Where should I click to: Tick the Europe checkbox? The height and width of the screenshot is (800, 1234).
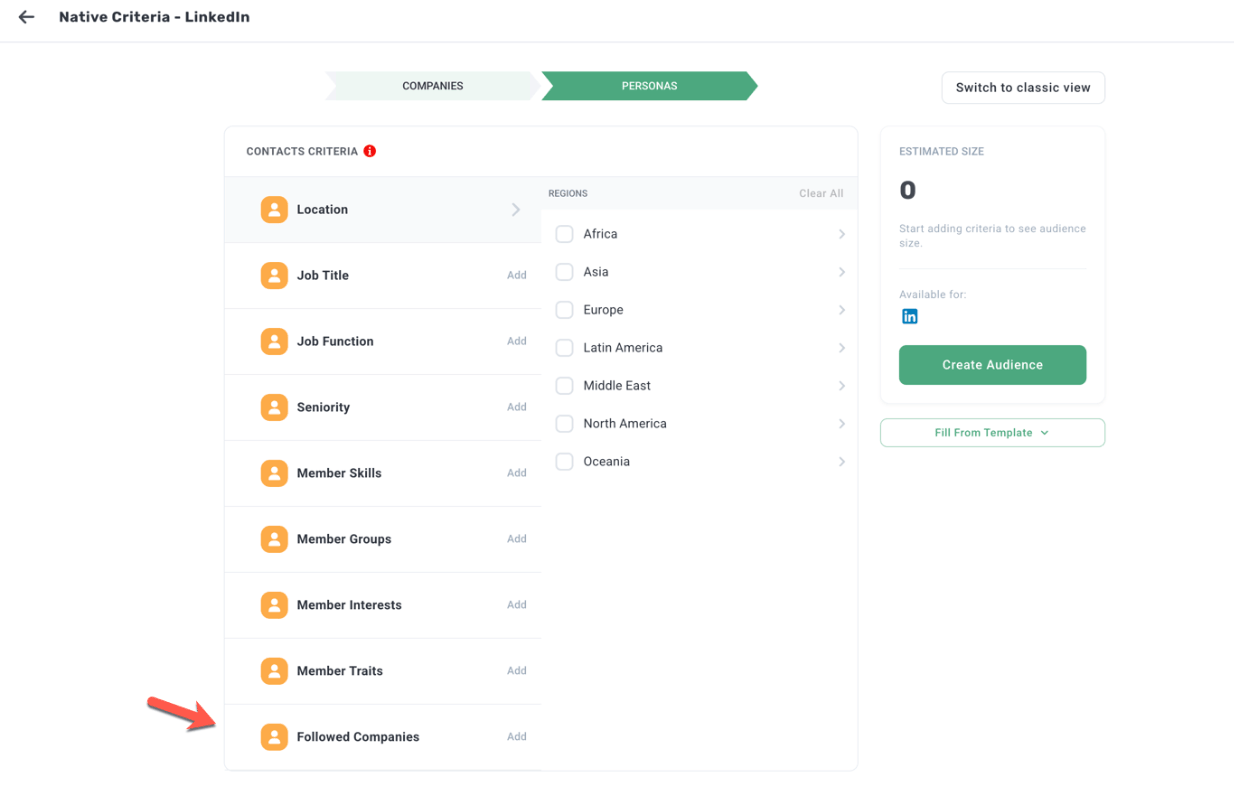click(x=564, y=310)
